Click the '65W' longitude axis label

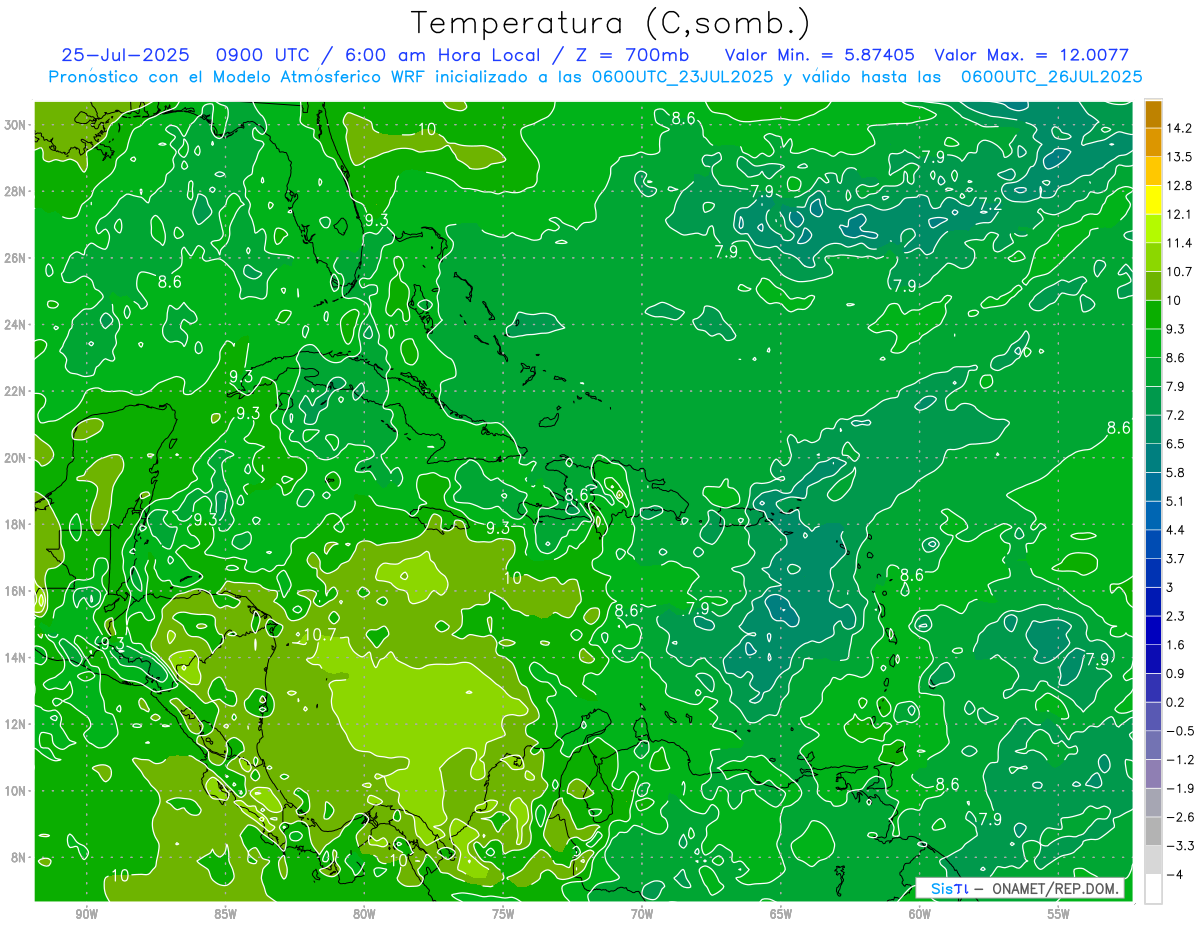pos(781,914)
